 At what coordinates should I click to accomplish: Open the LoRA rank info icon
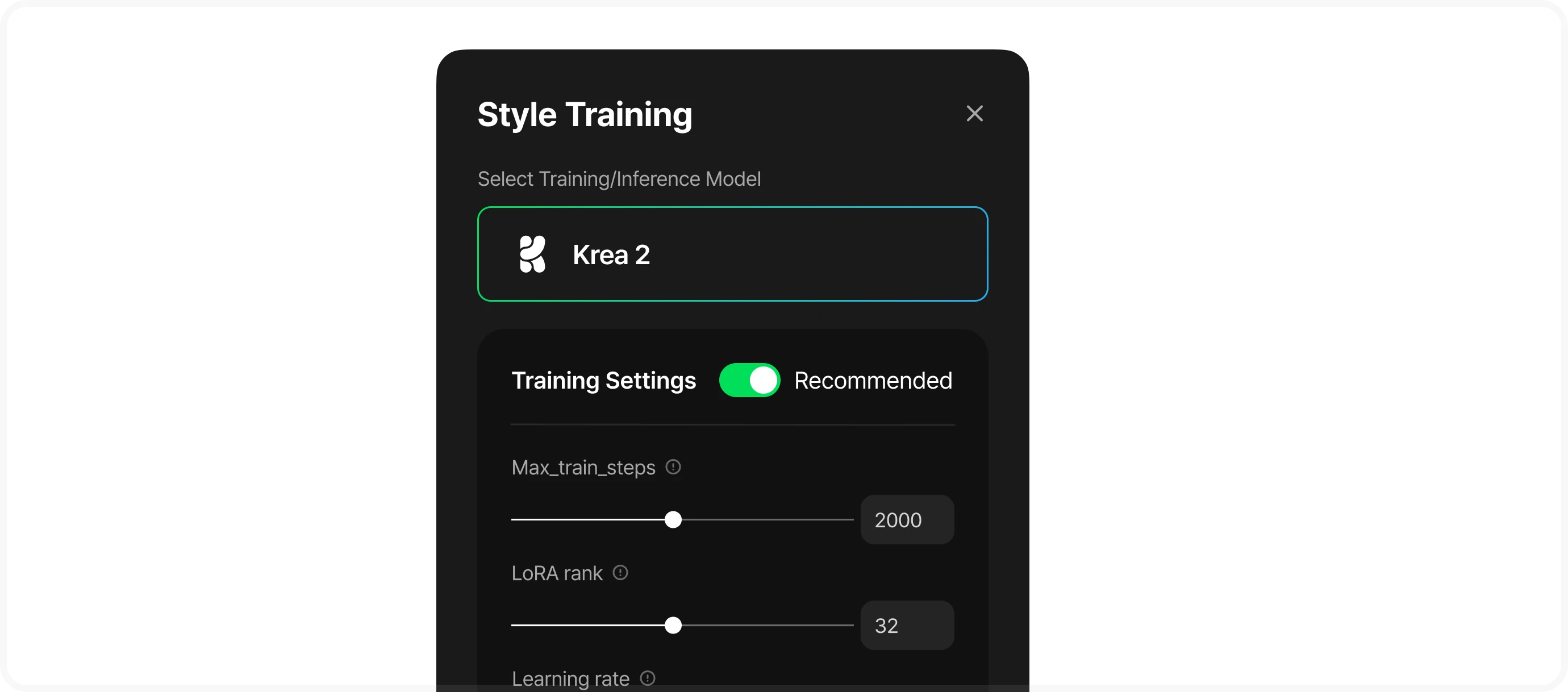pos(620,573)
